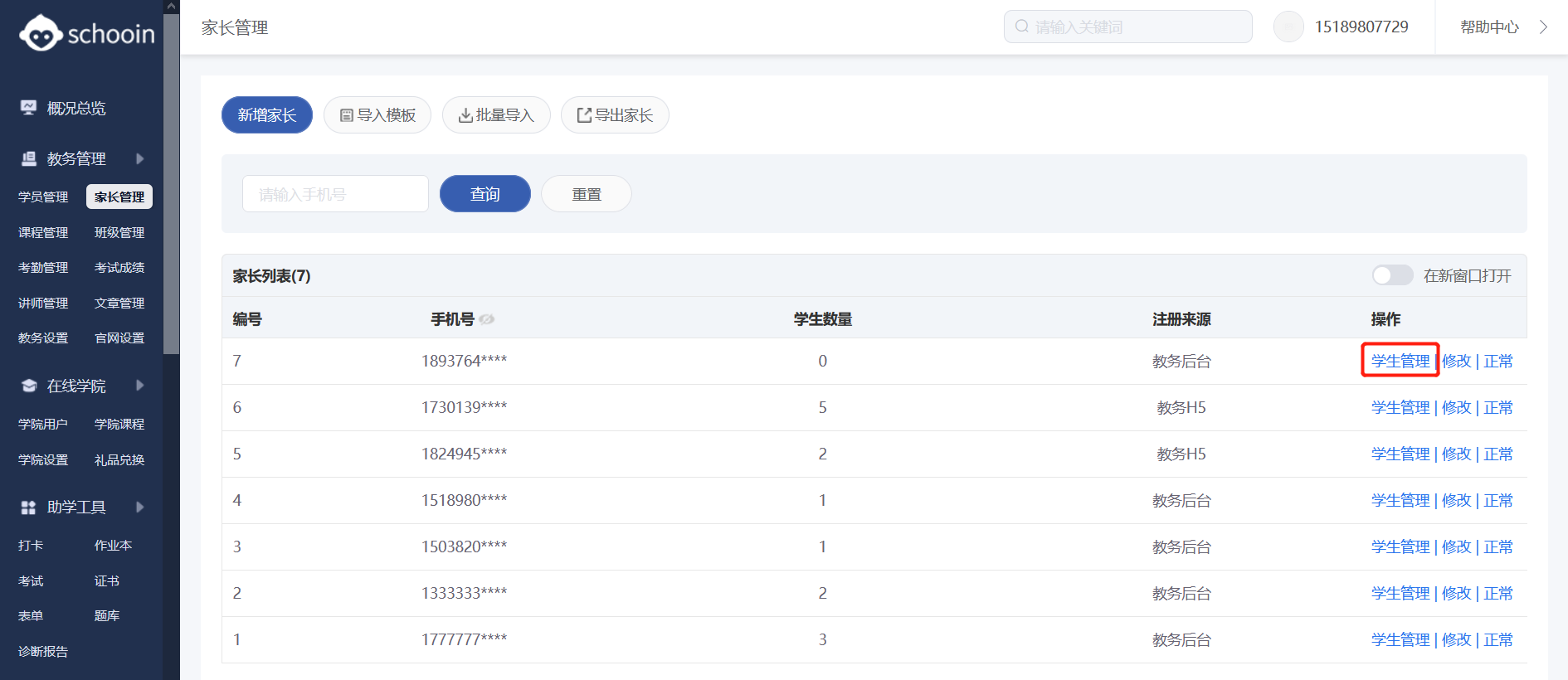Click the user avatar circle

click(1288, 27)
